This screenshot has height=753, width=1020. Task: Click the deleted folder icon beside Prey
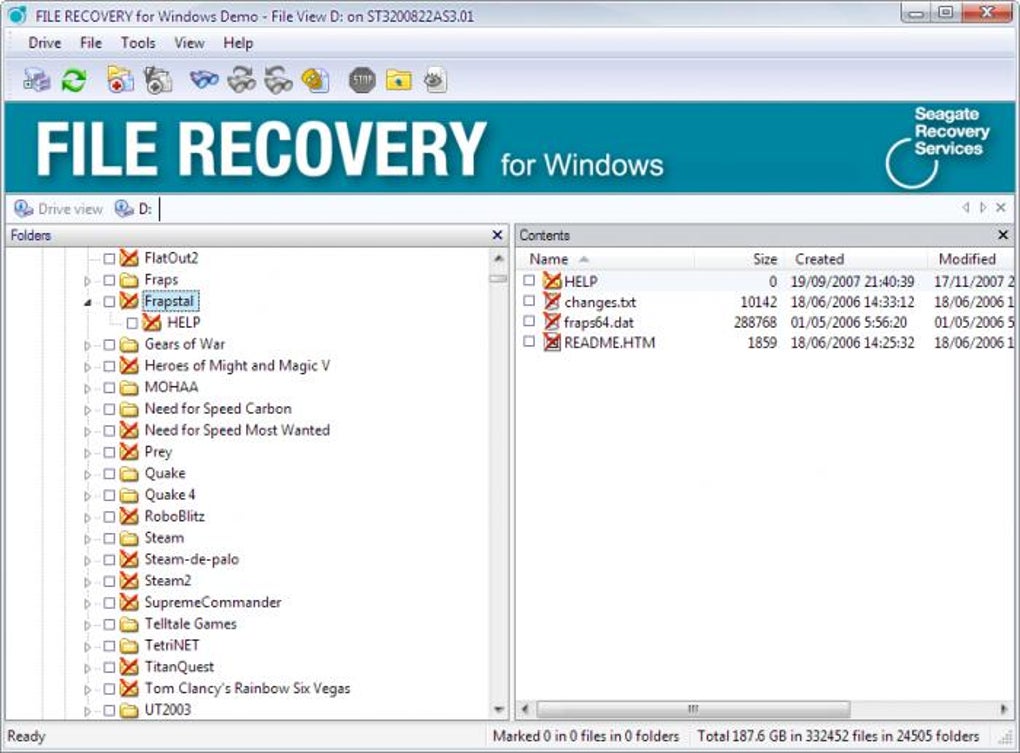point(129,452)
